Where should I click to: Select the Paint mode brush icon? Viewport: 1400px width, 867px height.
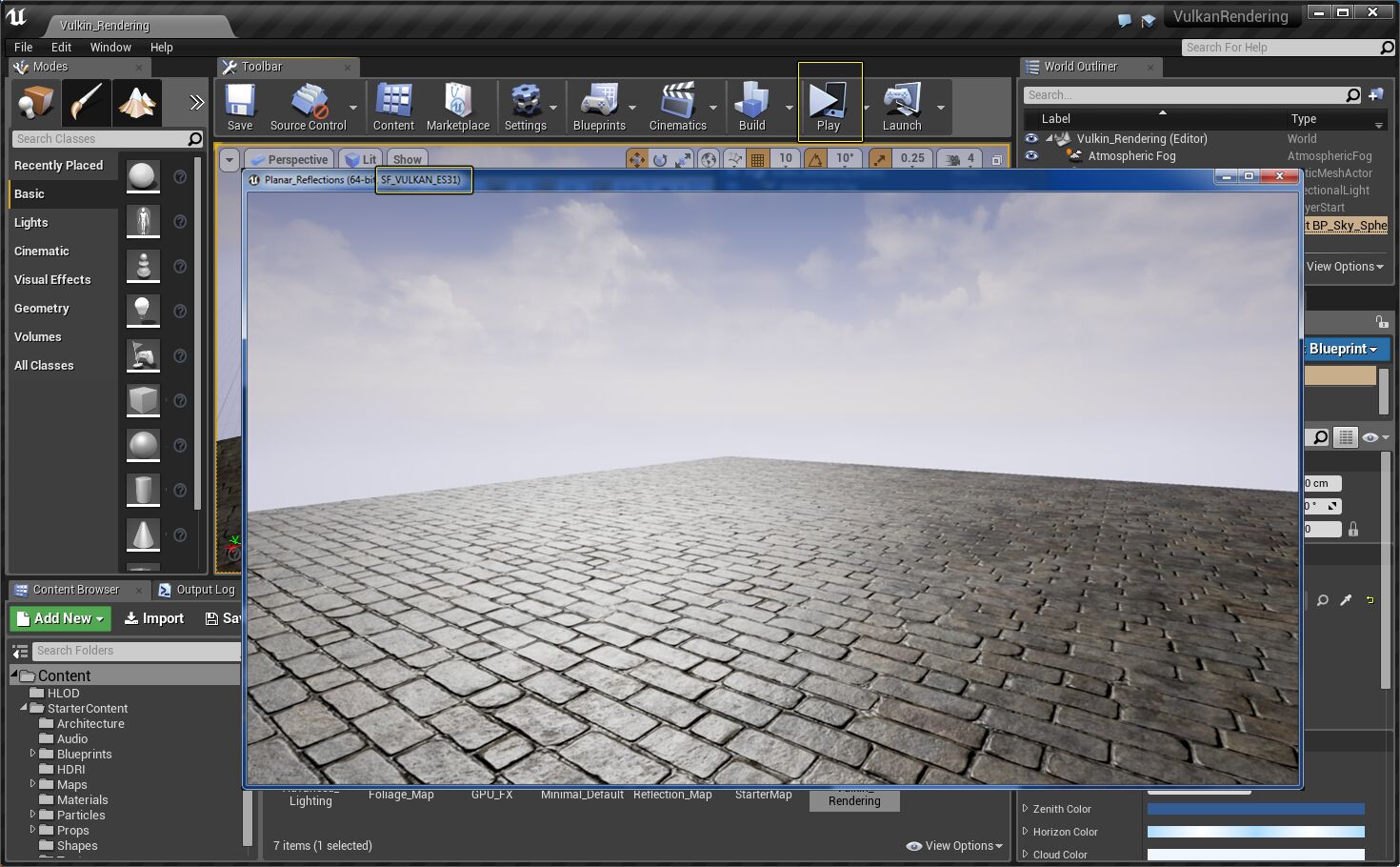[87, 103]
